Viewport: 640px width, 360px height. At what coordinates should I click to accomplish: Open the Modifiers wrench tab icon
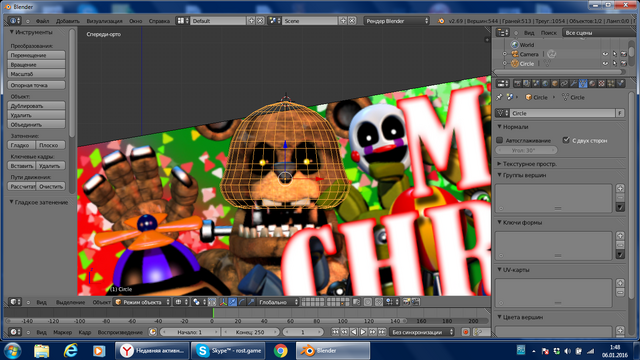click(573, 84)
